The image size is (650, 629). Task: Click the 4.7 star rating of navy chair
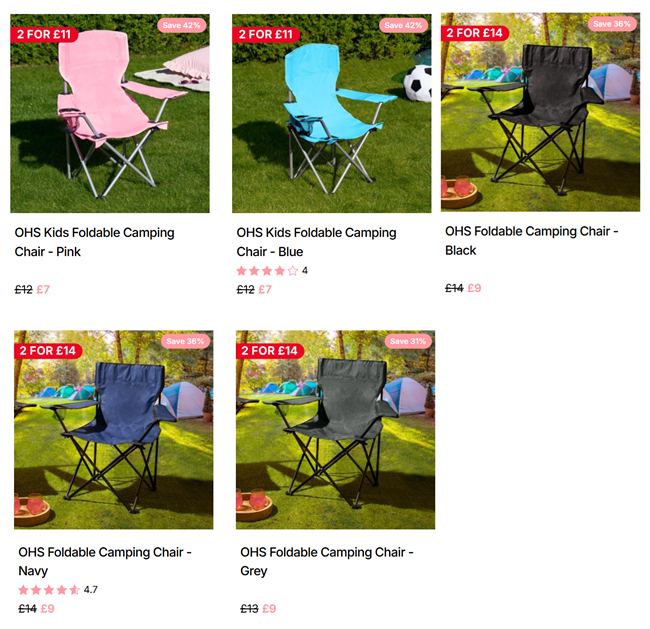pos(58,590)
